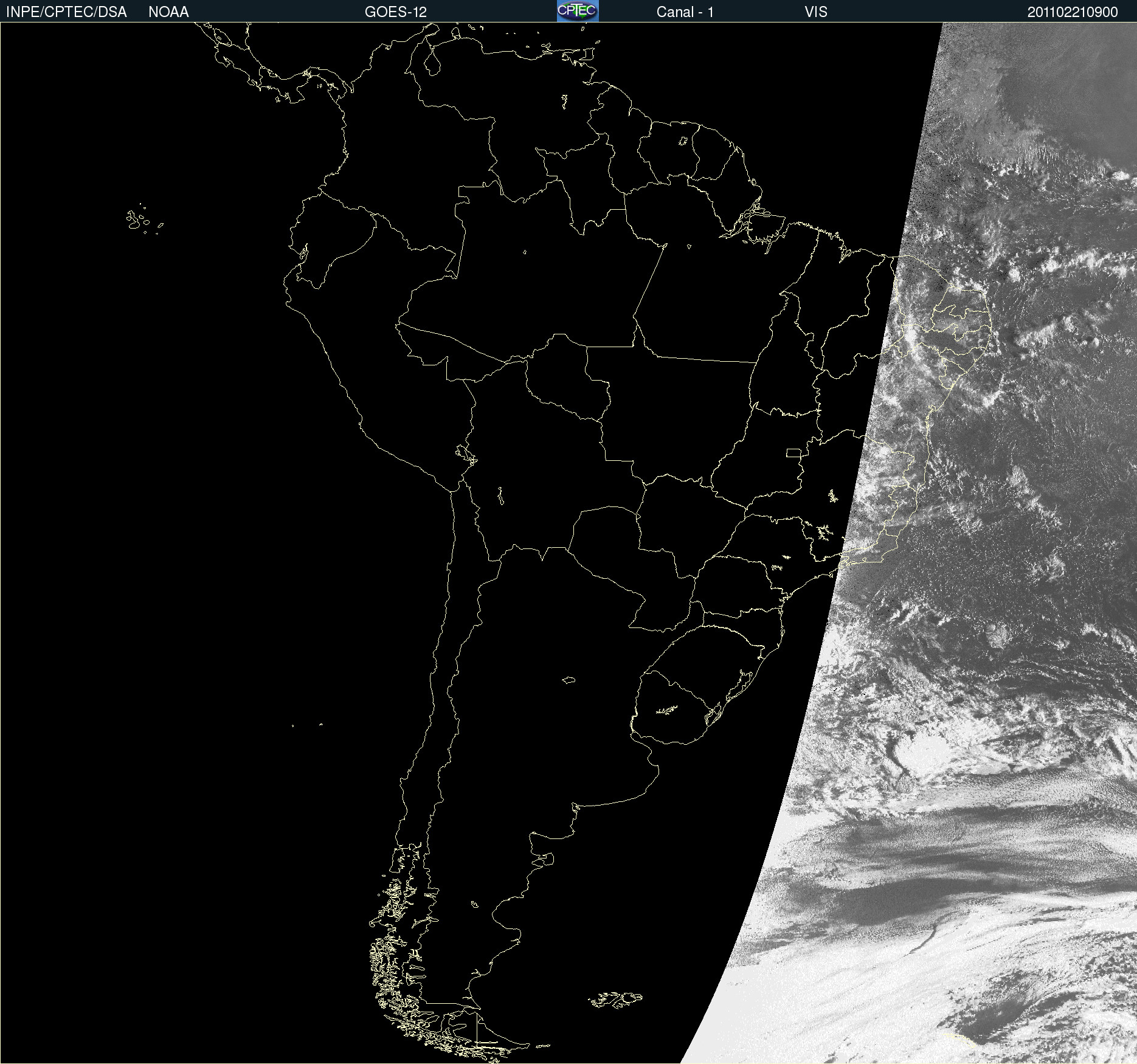Click the VIS channel label
Screen dimensions: 1137x1064
(x=816, y=12)
